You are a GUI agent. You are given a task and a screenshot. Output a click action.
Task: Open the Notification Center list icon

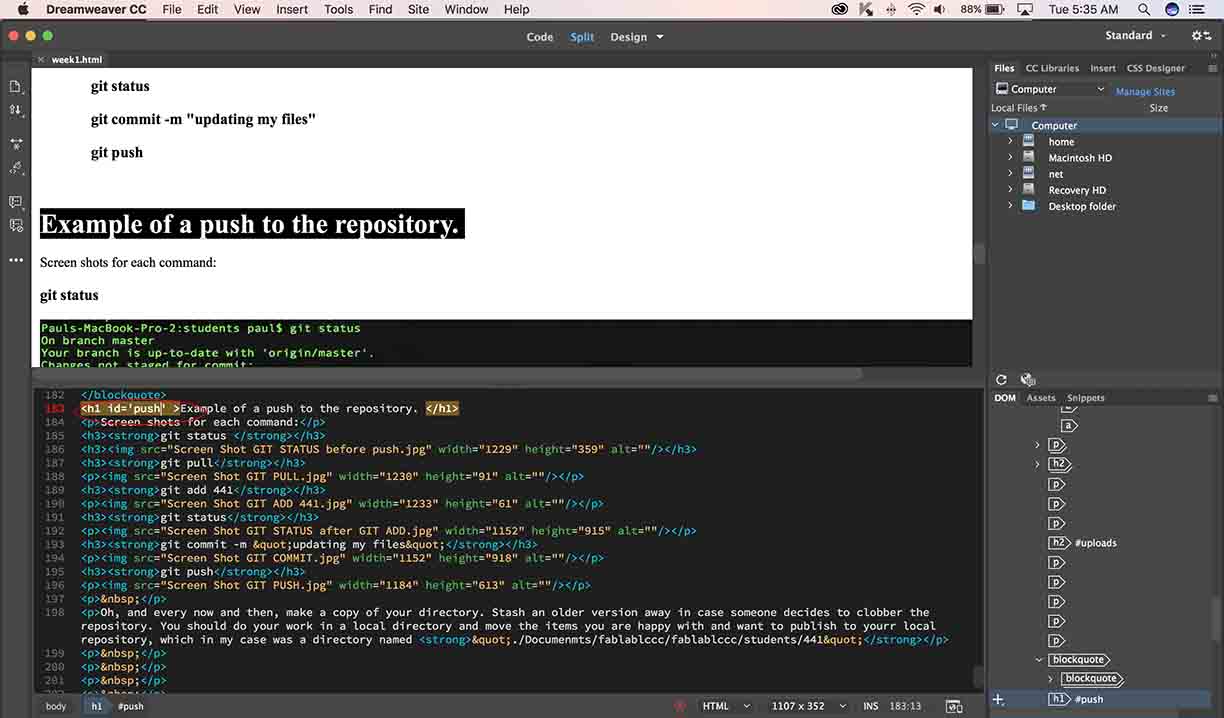(1197, 9)
